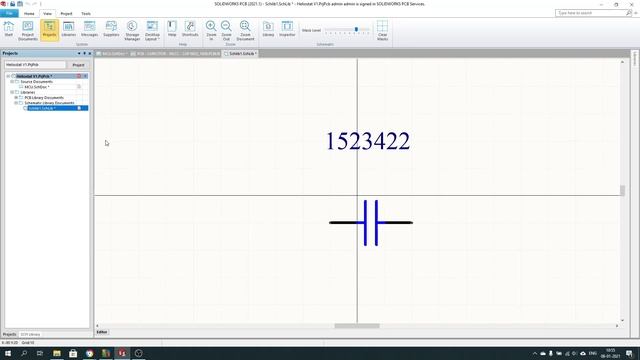The image size is (640, 360).
Task: Click Zoom Document in the ribbon
Action: [x=245, y=31]
